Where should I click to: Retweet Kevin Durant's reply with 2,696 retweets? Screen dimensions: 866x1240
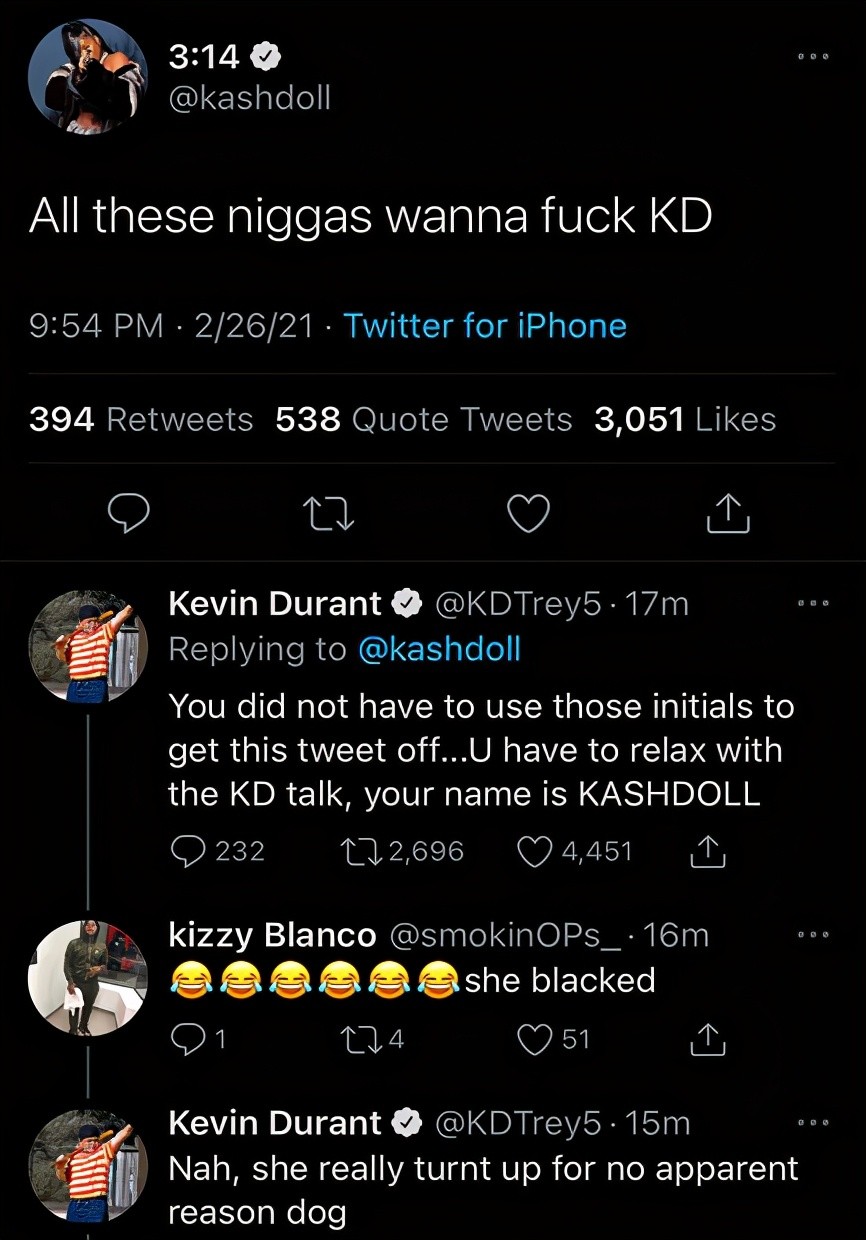pyautogui.click(x=358, y=851)
